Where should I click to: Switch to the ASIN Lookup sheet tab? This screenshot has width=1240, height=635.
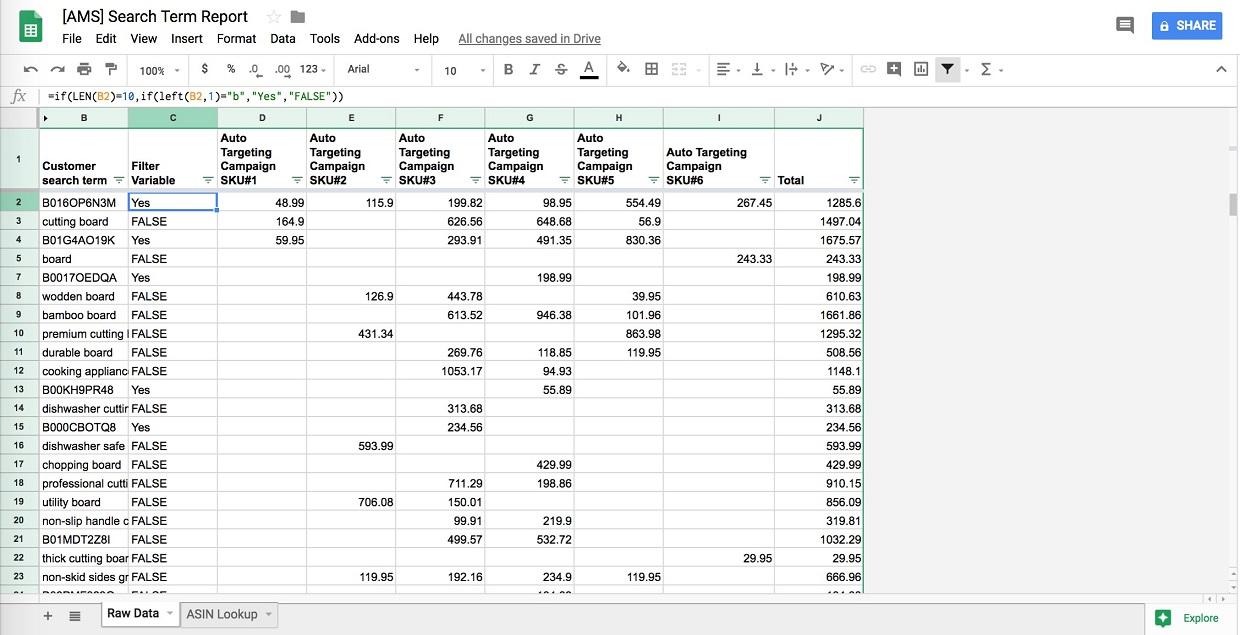coord(222,614)
